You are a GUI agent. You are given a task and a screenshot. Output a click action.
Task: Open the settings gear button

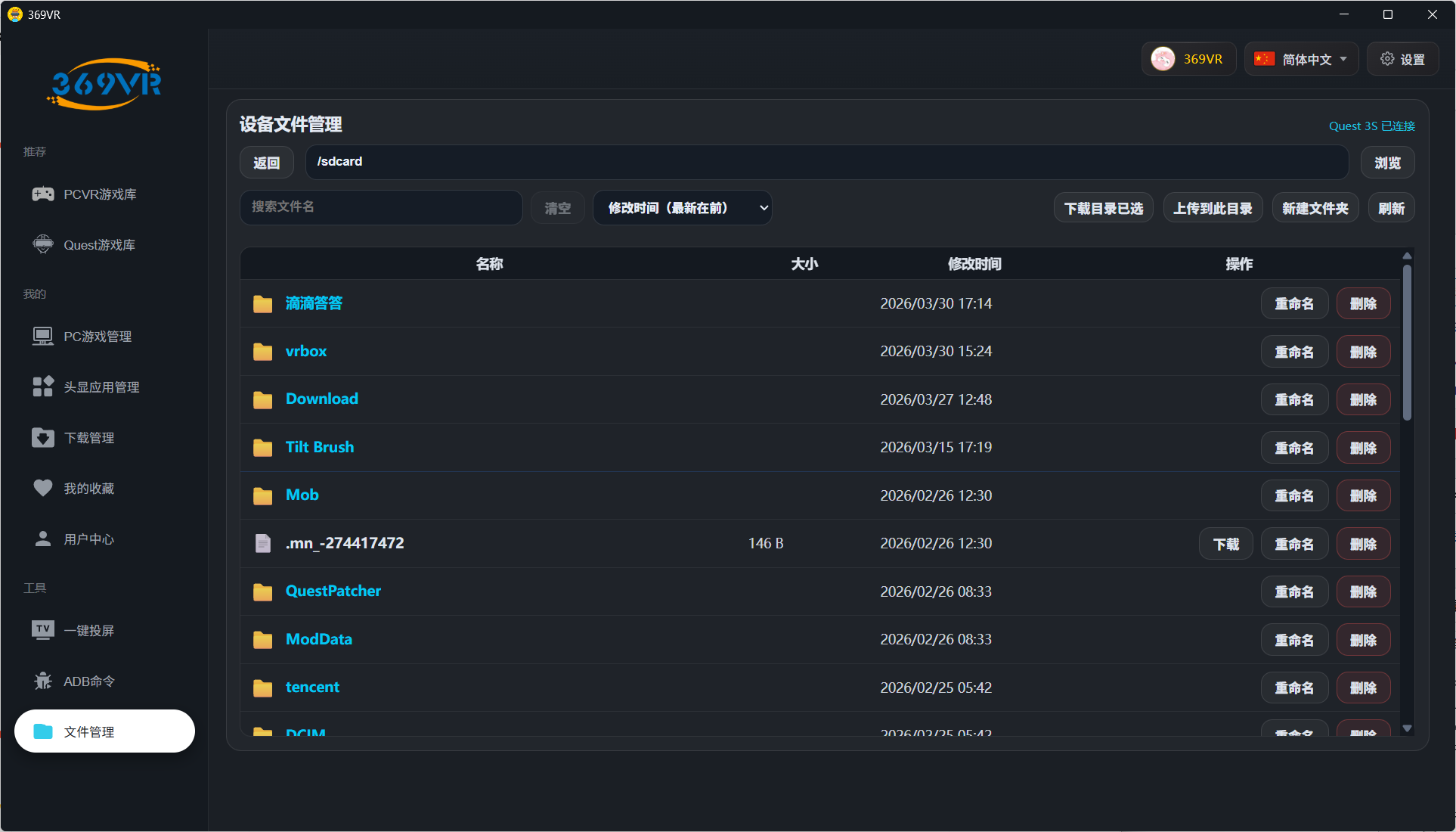pyautogui.click(x=1402, y=59)
